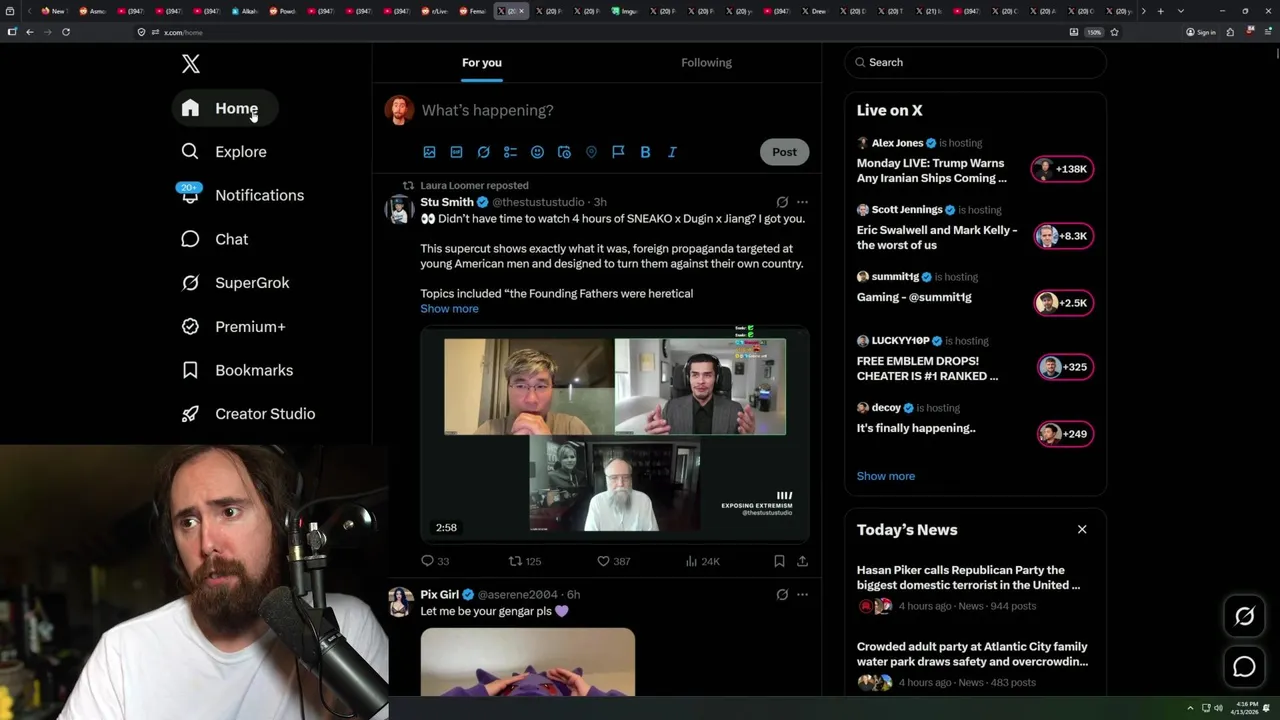1280x720 pixels.
Task: Open floating chat messages button
Action: tap(1244, 667)
